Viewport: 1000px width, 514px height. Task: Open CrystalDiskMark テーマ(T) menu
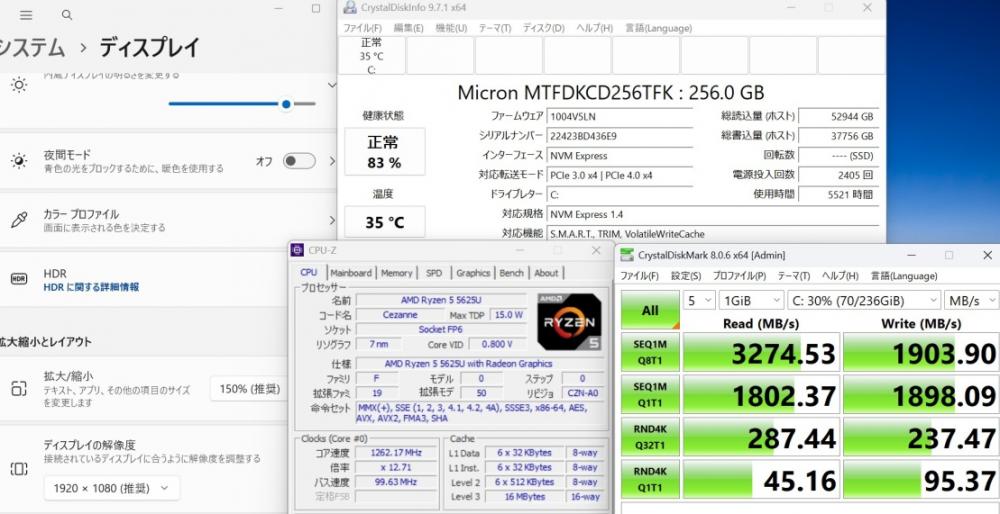pos(793,276)
